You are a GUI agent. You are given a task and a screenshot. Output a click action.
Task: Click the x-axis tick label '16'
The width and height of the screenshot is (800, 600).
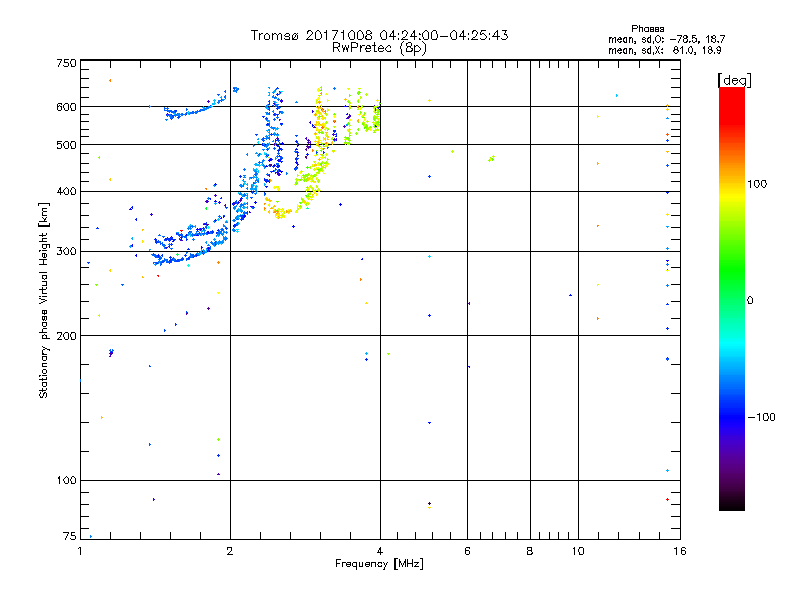(680, 551)
